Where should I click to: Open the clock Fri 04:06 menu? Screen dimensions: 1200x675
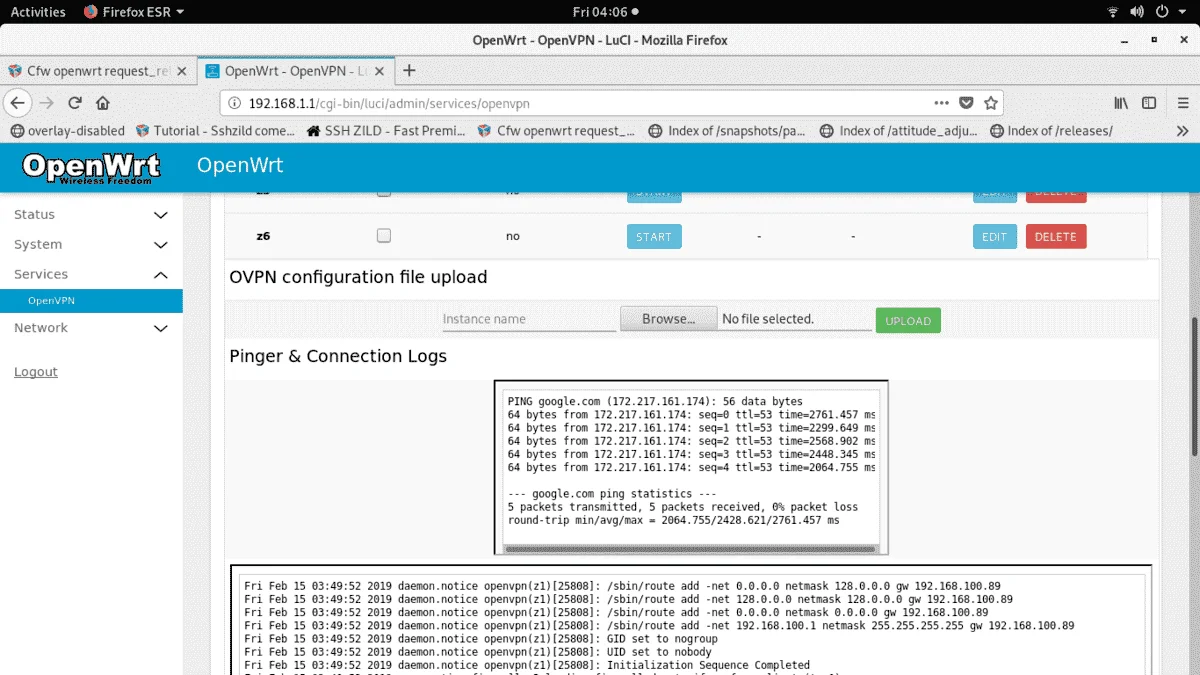[x=605, y=12]
